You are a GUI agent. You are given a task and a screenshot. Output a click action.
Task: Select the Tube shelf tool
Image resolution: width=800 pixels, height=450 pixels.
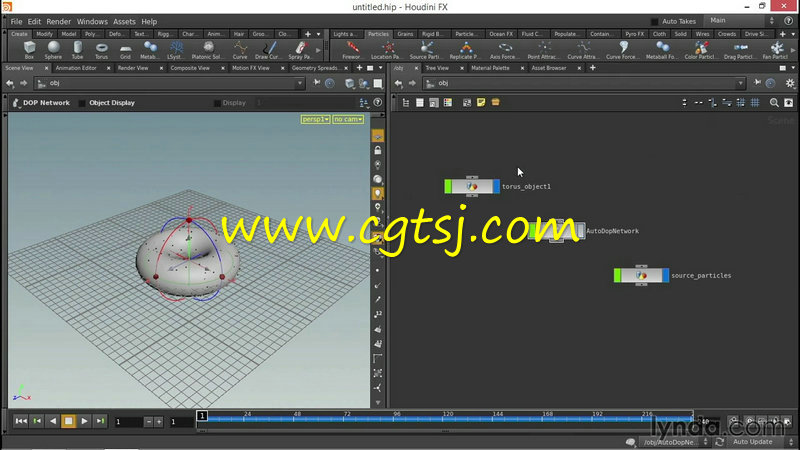tap(77, 50)
